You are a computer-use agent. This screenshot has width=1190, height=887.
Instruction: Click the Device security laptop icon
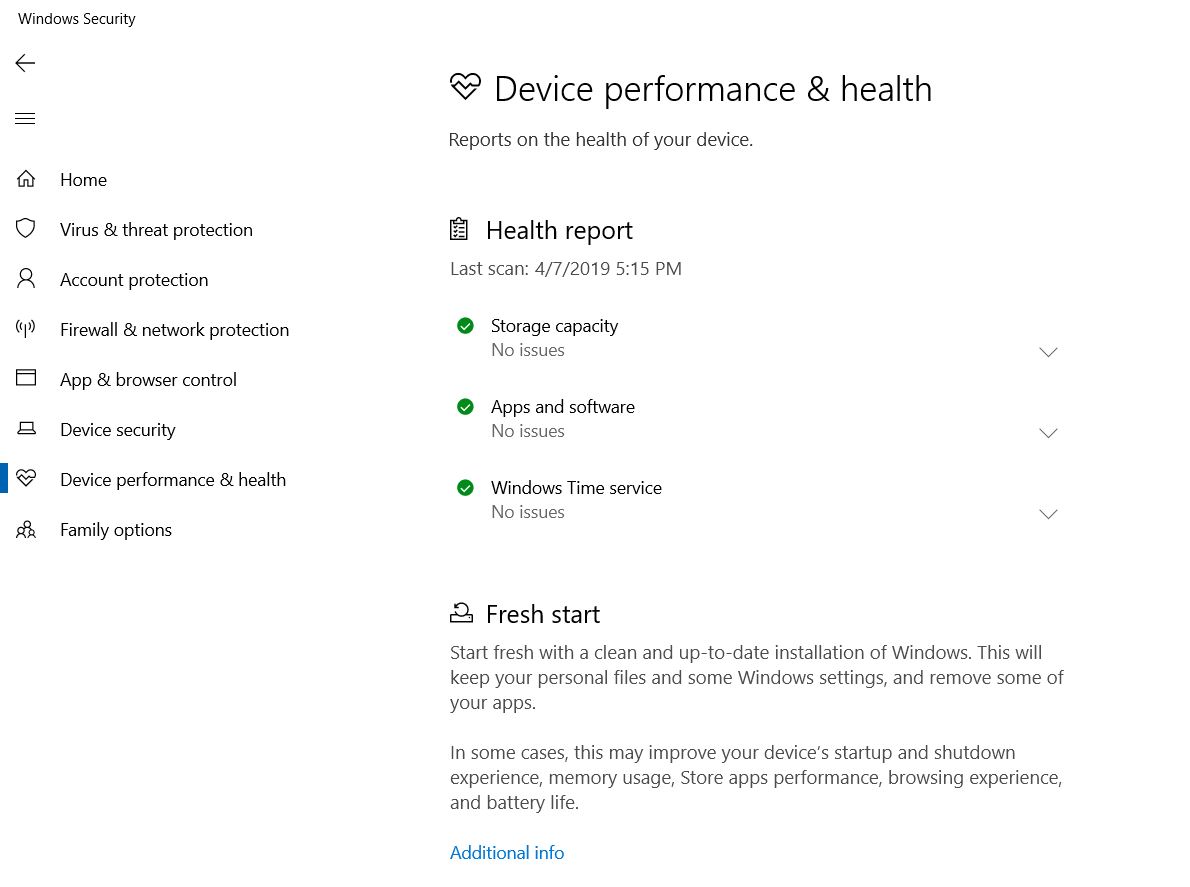click(x=26, y=429)
